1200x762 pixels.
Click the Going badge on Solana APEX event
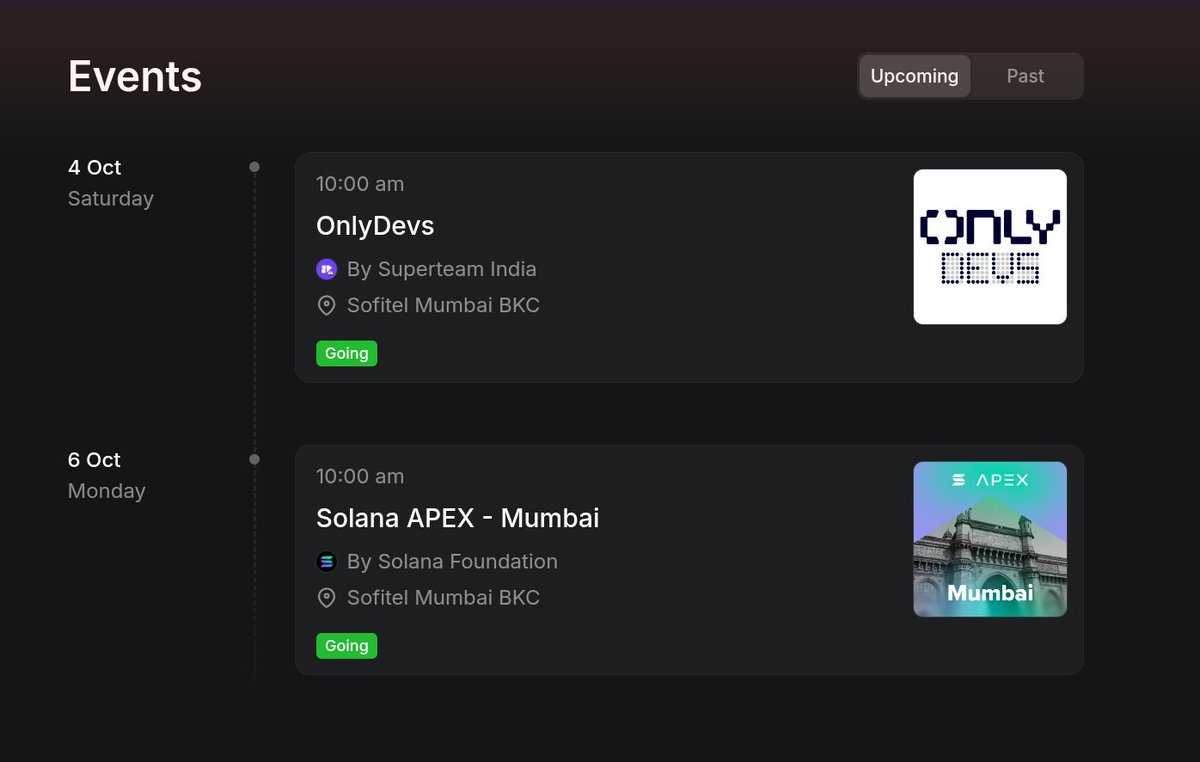[x=347, y=645]
